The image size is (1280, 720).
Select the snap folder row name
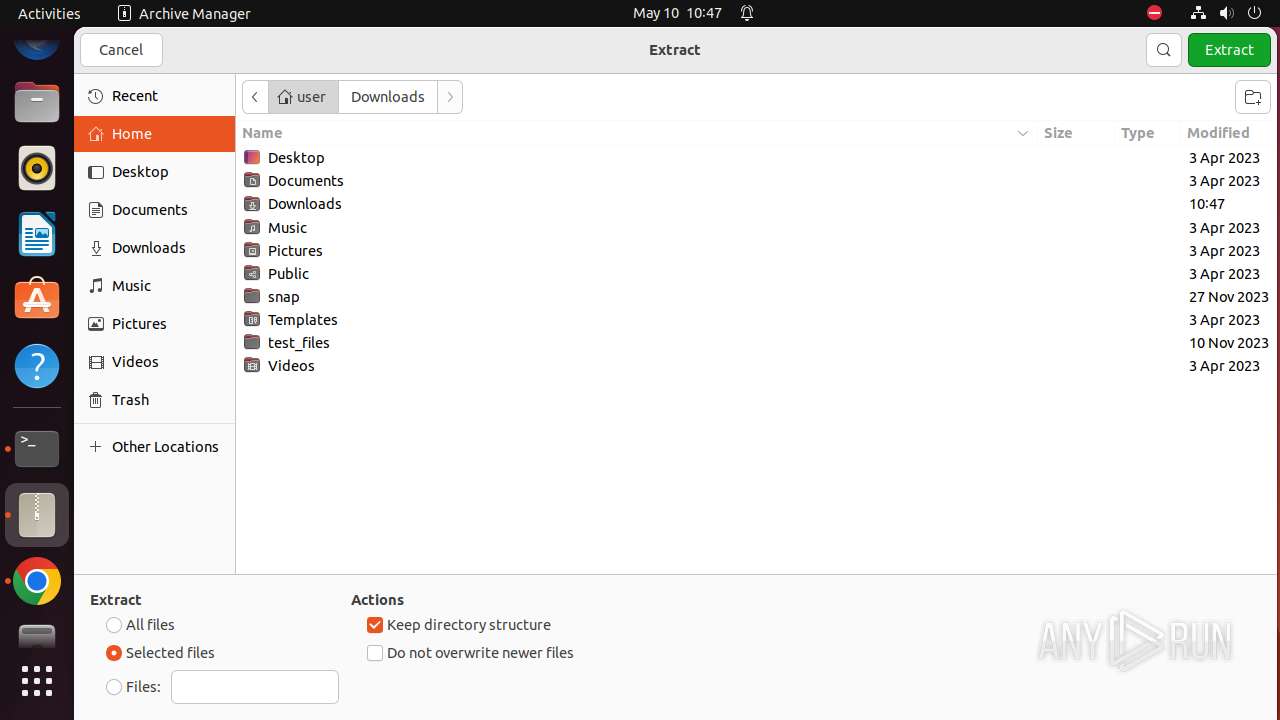tap(284, 297)
